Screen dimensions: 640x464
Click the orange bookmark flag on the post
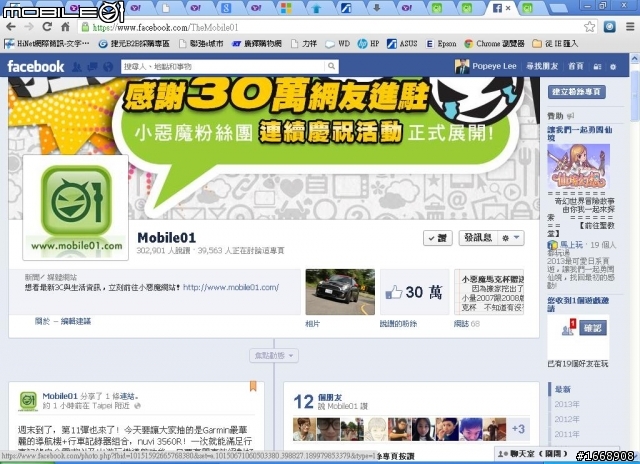tap(253, 386)
